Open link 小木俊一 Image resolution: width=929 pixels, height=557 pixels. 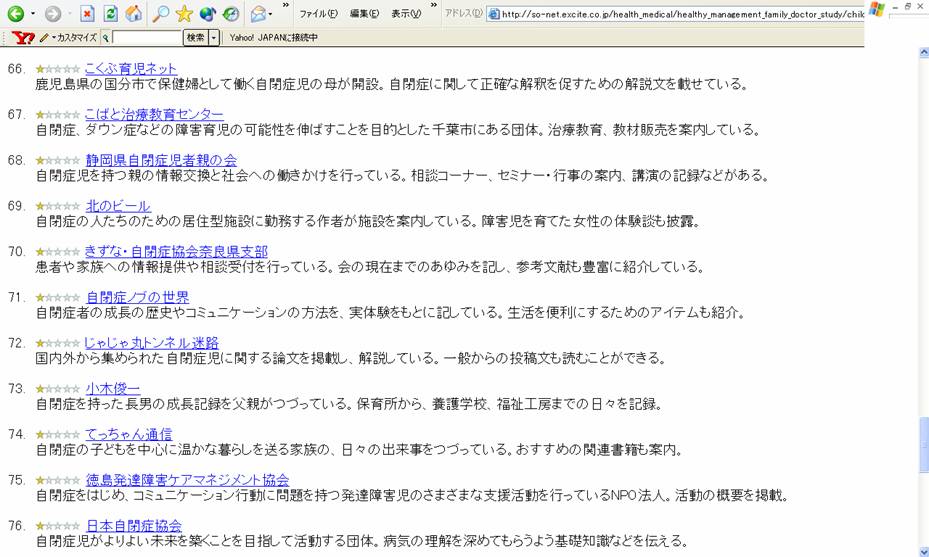(x=113, y=388)
